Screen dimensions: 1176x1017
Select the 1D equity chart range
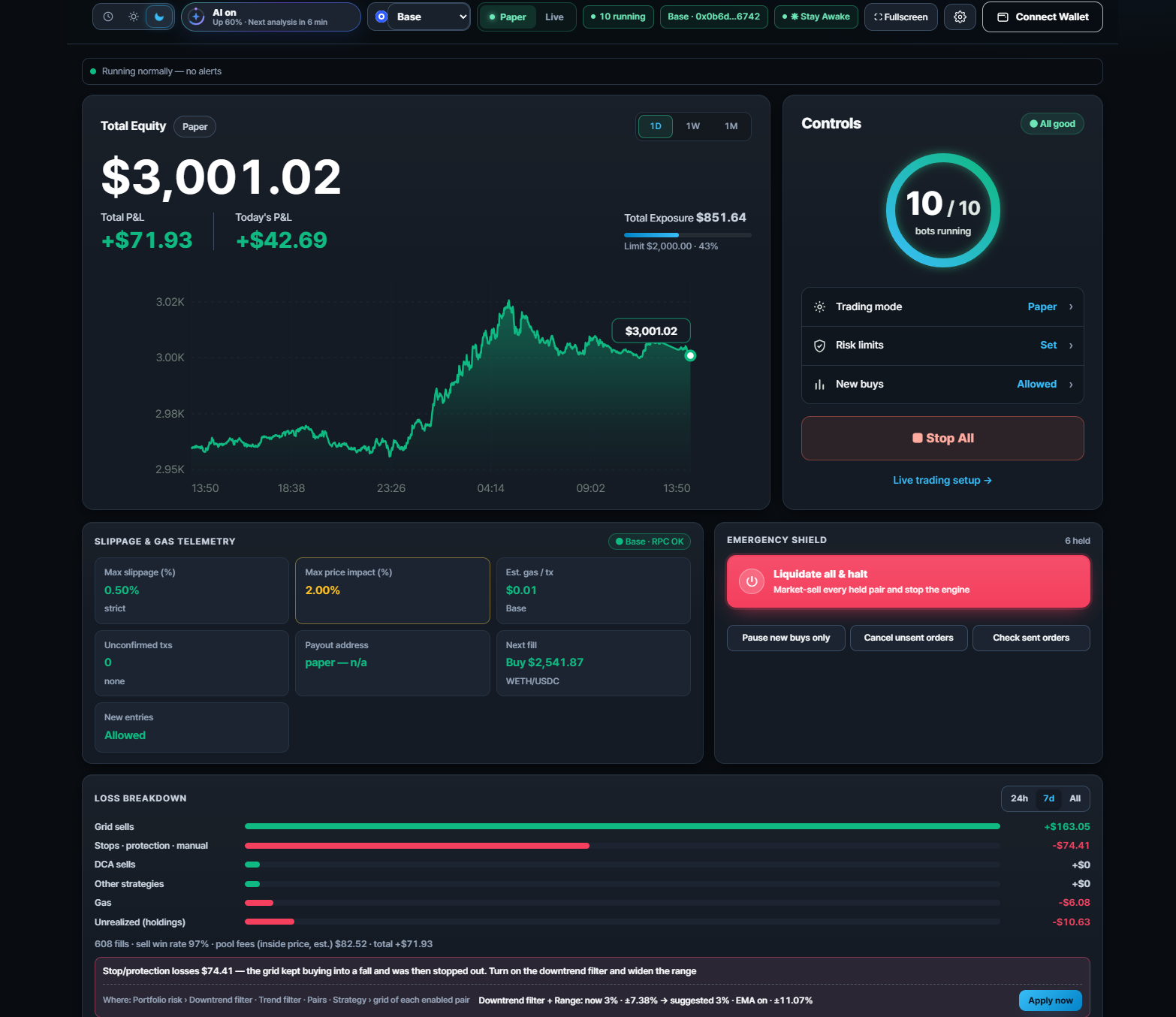pyautogui.click(x=656, y=126)
